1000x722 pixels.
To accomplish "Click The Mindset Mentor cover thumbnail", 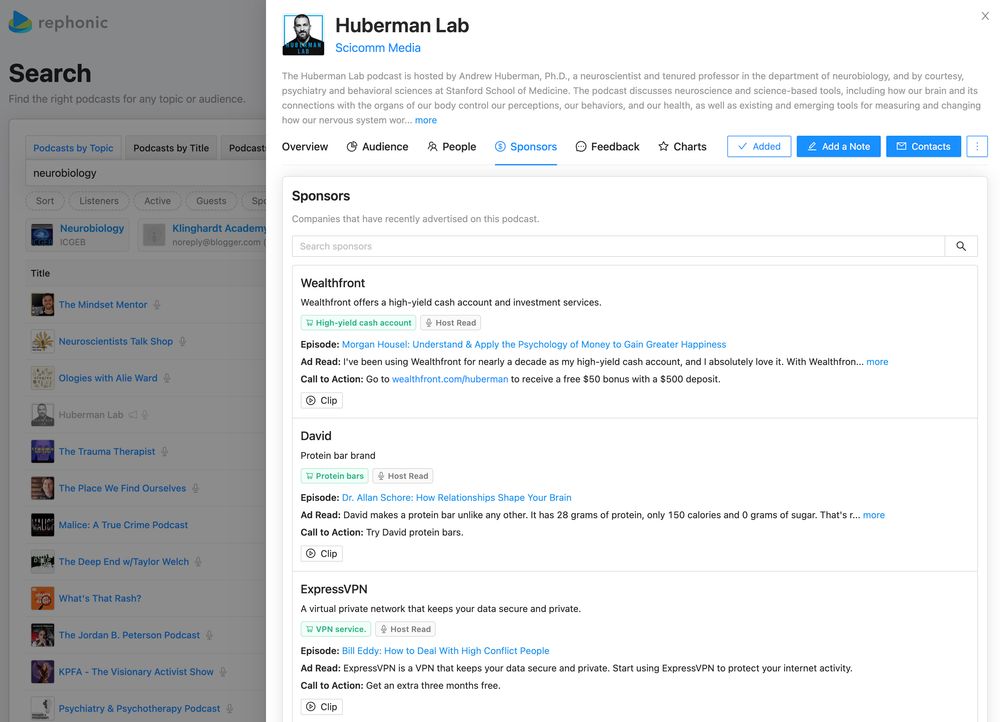I will click(x=43, y=305).
